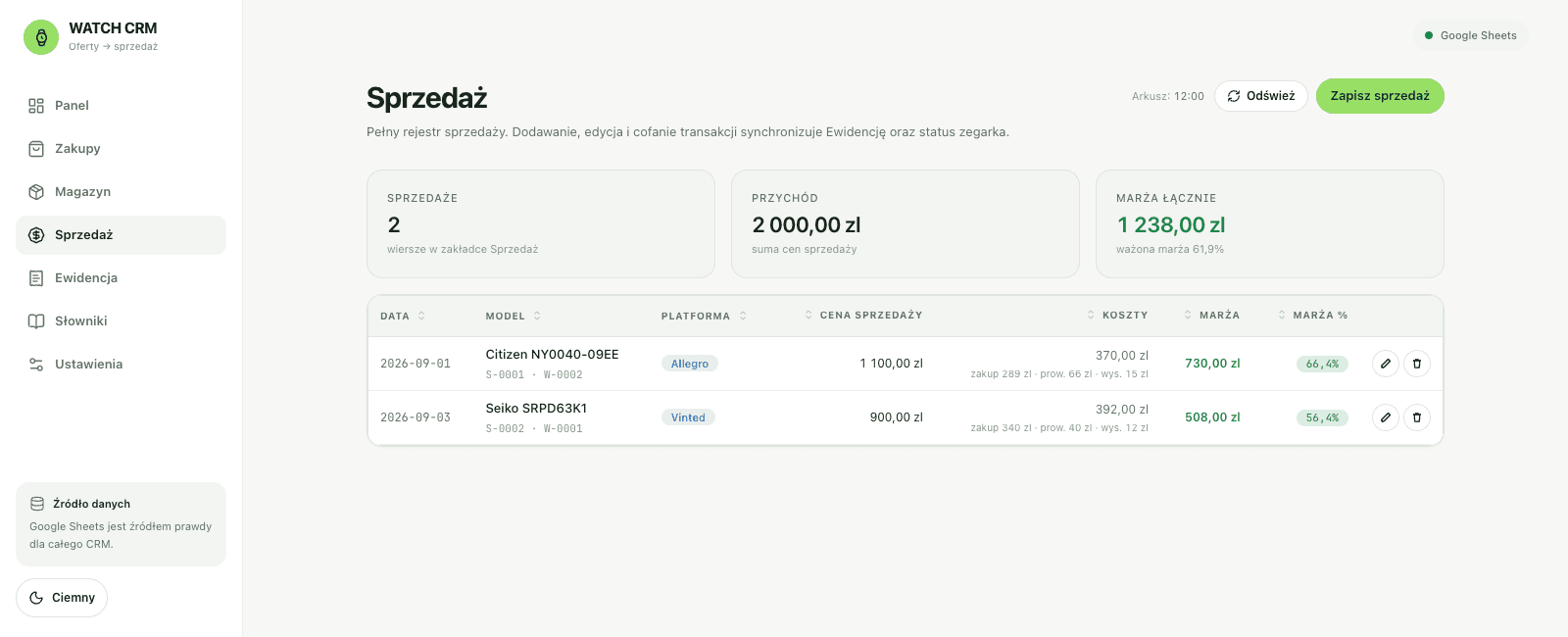Click the Zakupy shopping bag icon
The height and width of the screenshot is (637, 1568).
click(36, 149)
